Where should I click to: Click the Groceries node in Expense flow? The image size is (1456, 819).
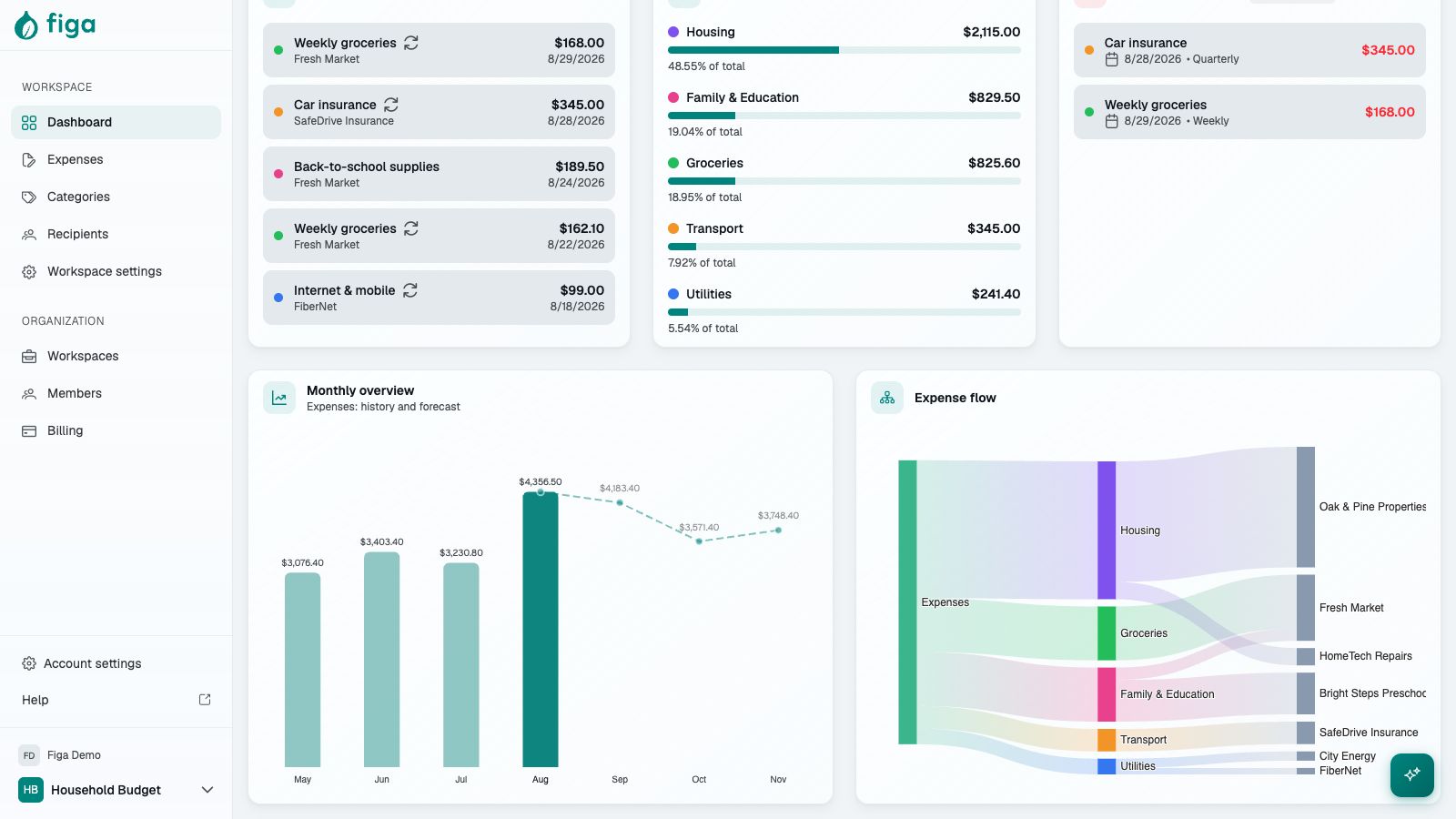[1107, 633]
